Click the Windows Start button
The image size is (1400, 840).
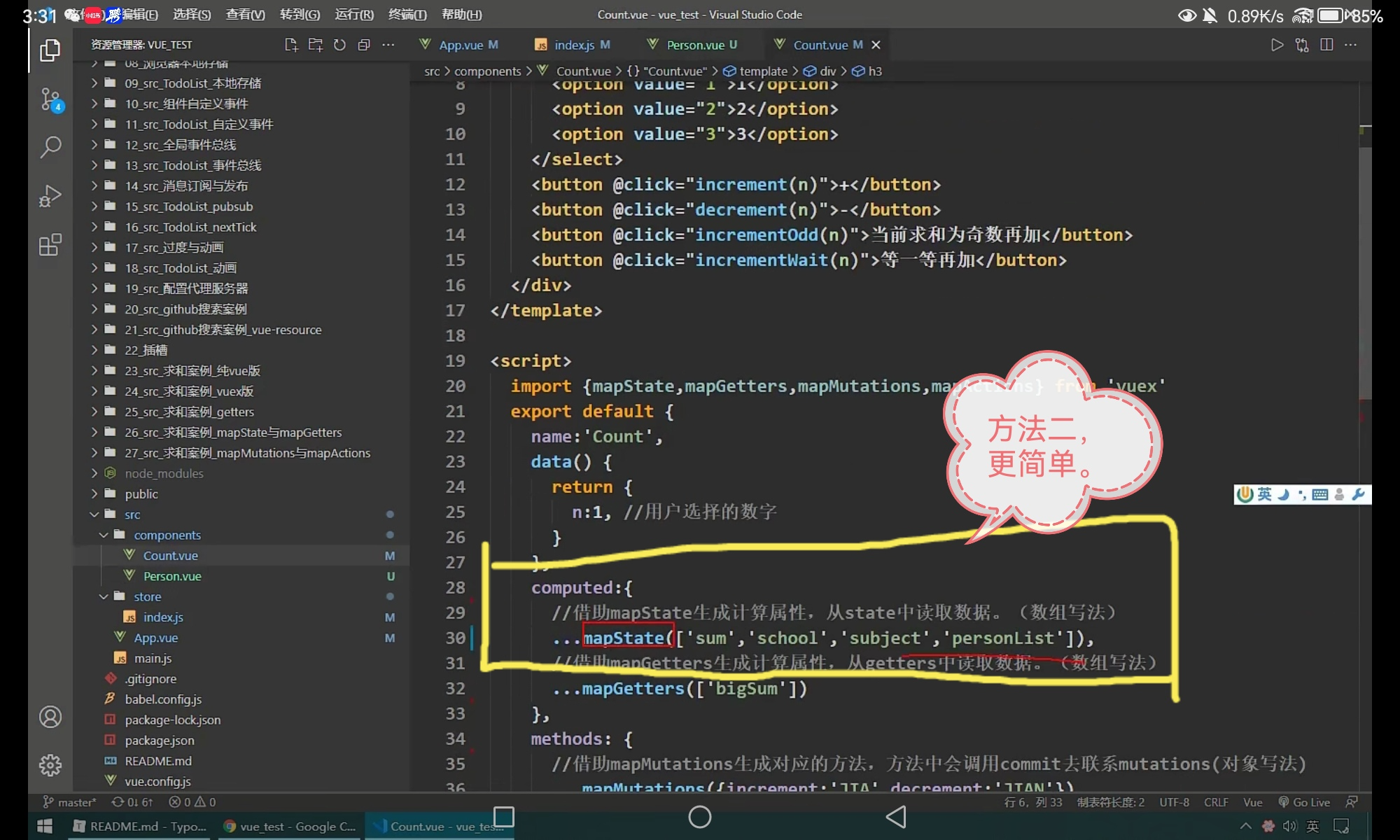point(44,827)
